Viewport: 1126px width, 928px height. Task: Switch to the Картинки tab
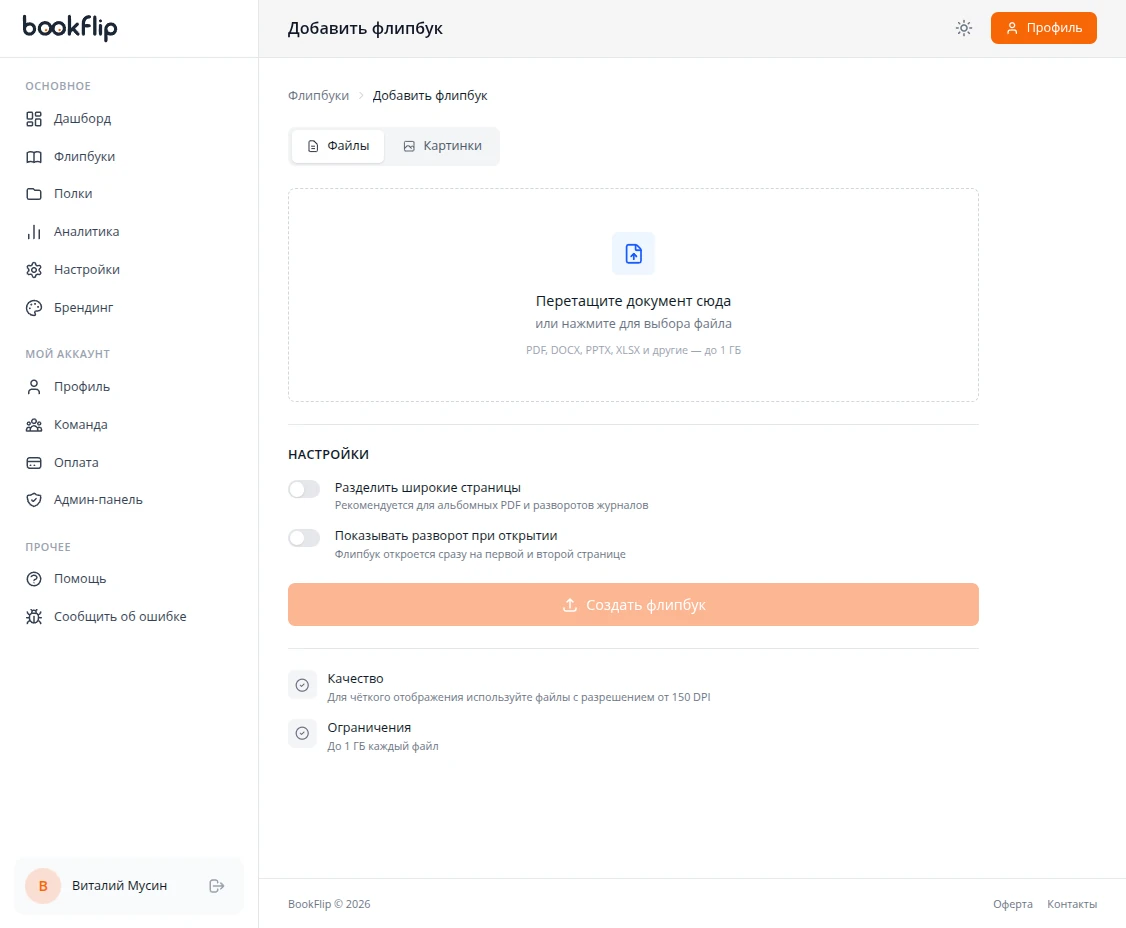442,147
